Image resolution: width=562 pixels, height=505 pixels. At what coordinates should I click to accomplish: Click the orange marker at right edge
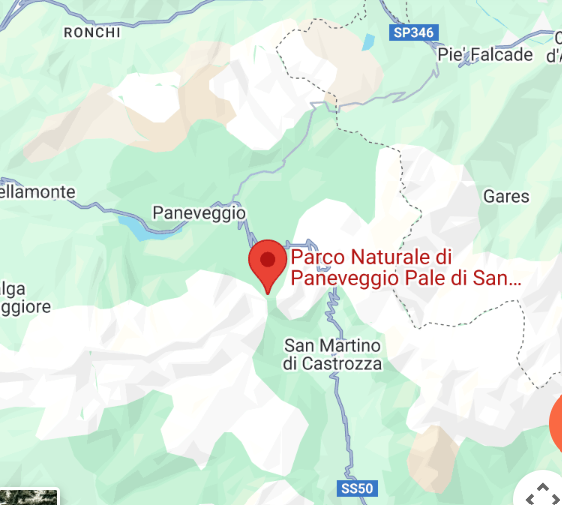click(x=556, y=423)
